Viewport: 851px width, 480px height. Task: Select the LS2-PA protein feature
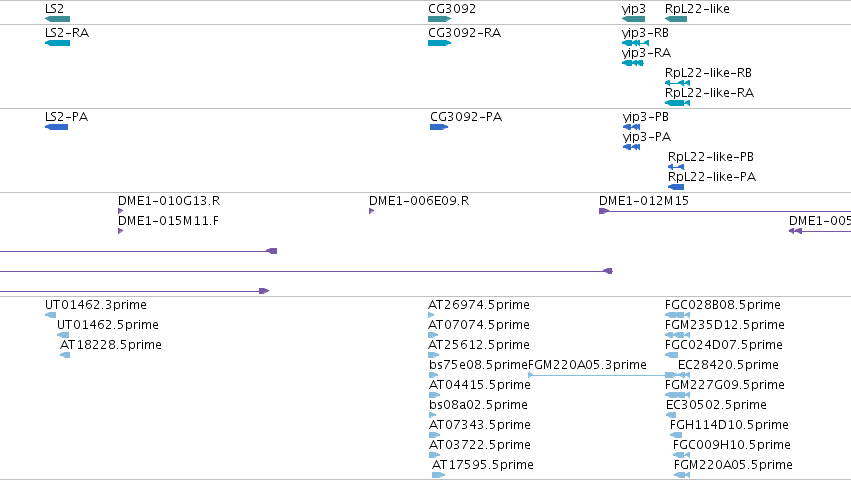(56, 127)
